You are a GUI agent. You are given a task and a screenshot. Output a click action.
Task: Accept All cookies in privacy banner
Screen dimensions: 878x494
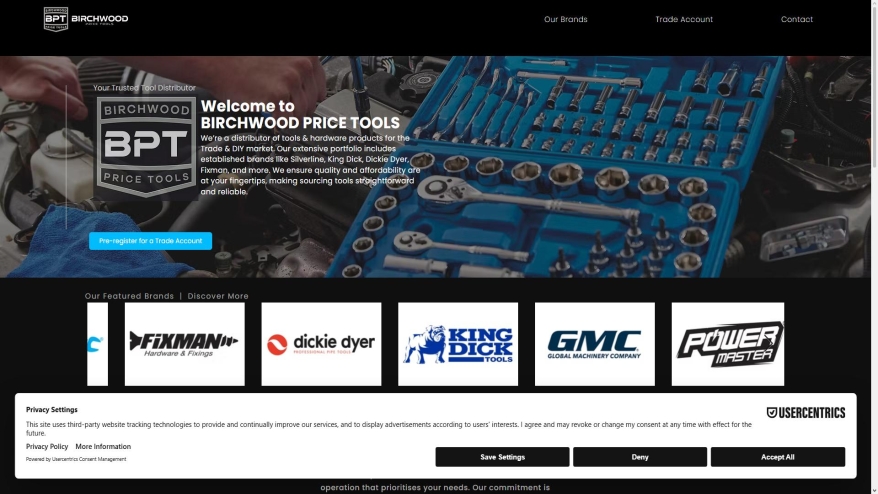coord(778,457)
